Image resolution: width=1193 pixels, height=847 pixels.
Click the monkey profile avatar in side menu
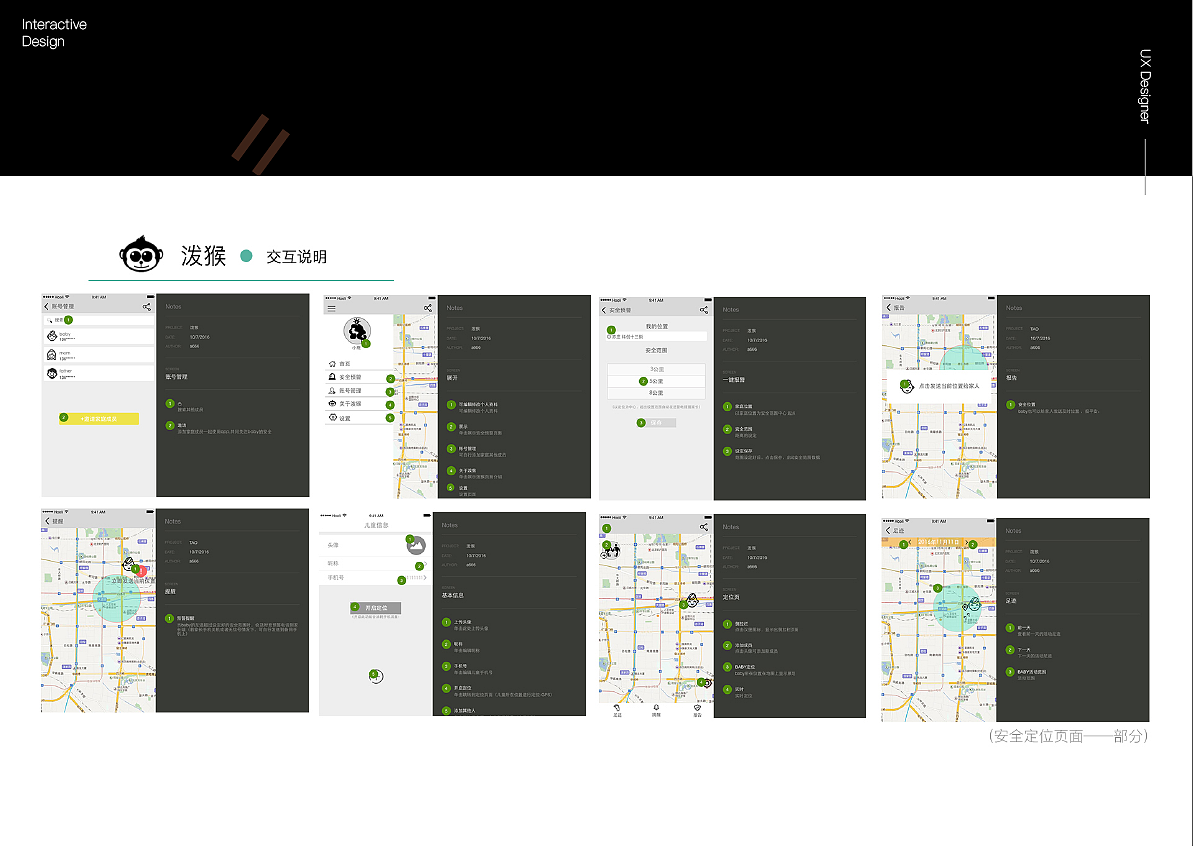point(356,331)
